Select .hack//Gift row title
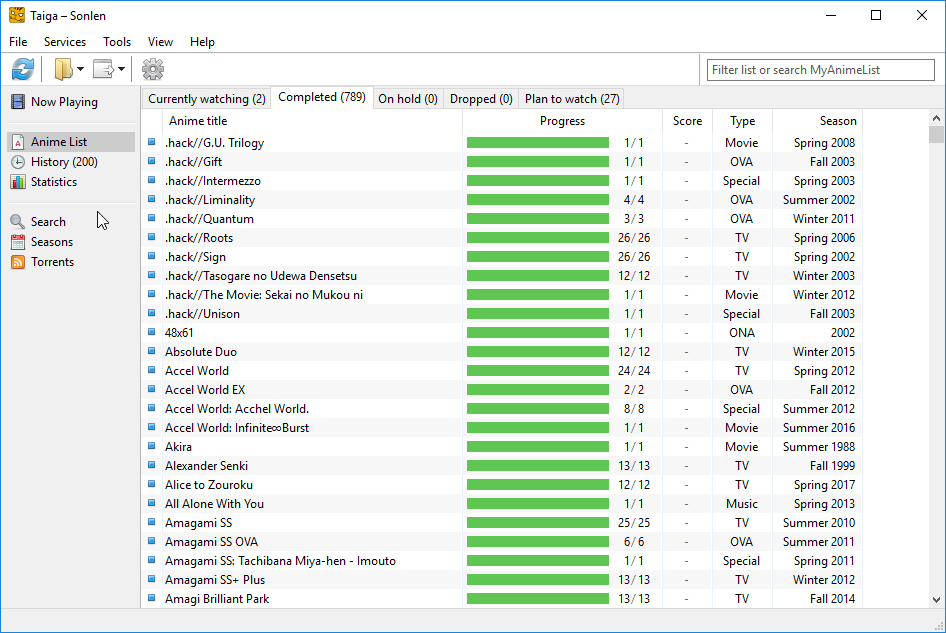 point(194,162)
